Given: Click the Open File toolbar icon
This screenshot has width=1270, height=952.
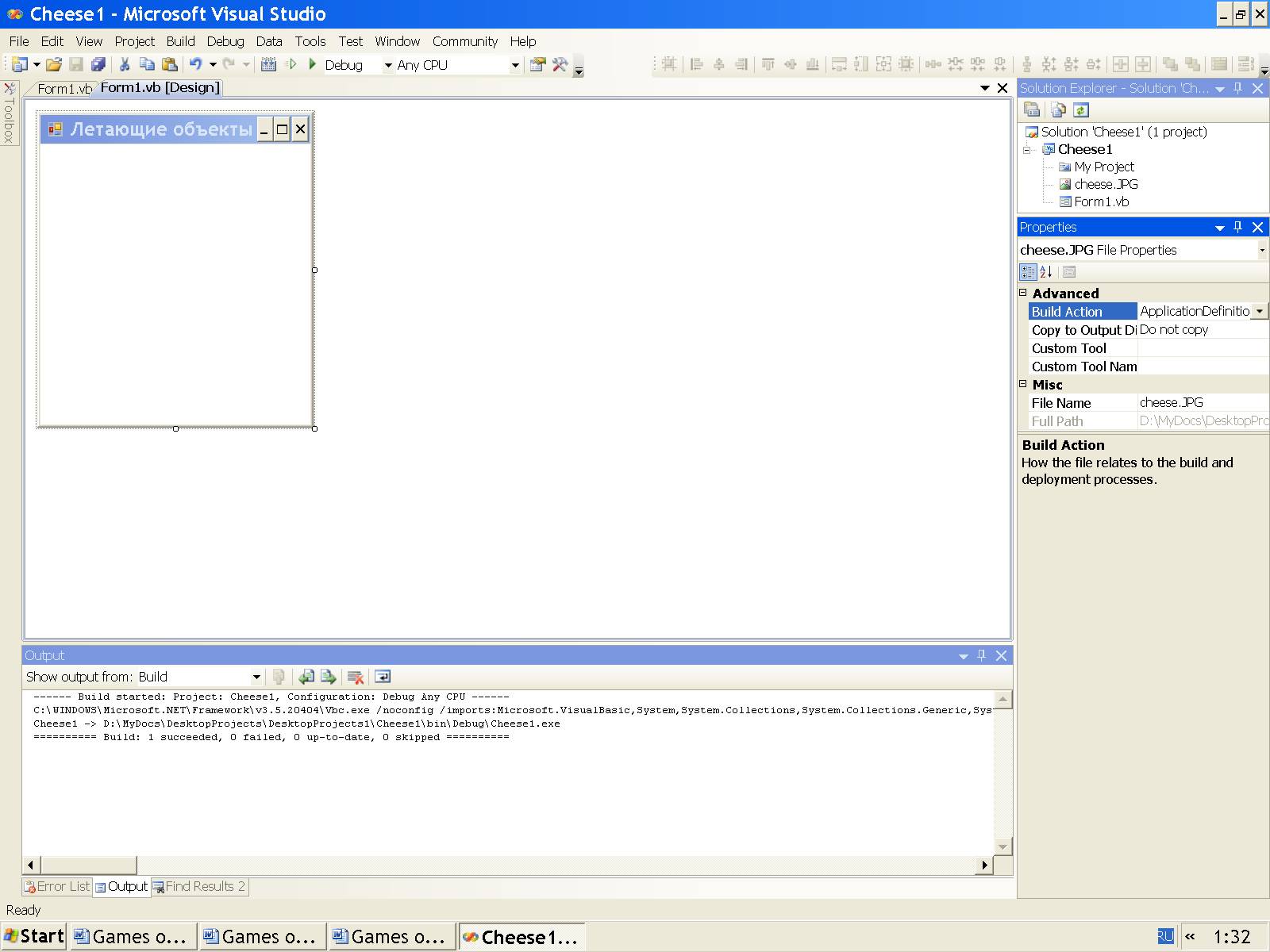Looking at the screenshot, I should (53, 65).
